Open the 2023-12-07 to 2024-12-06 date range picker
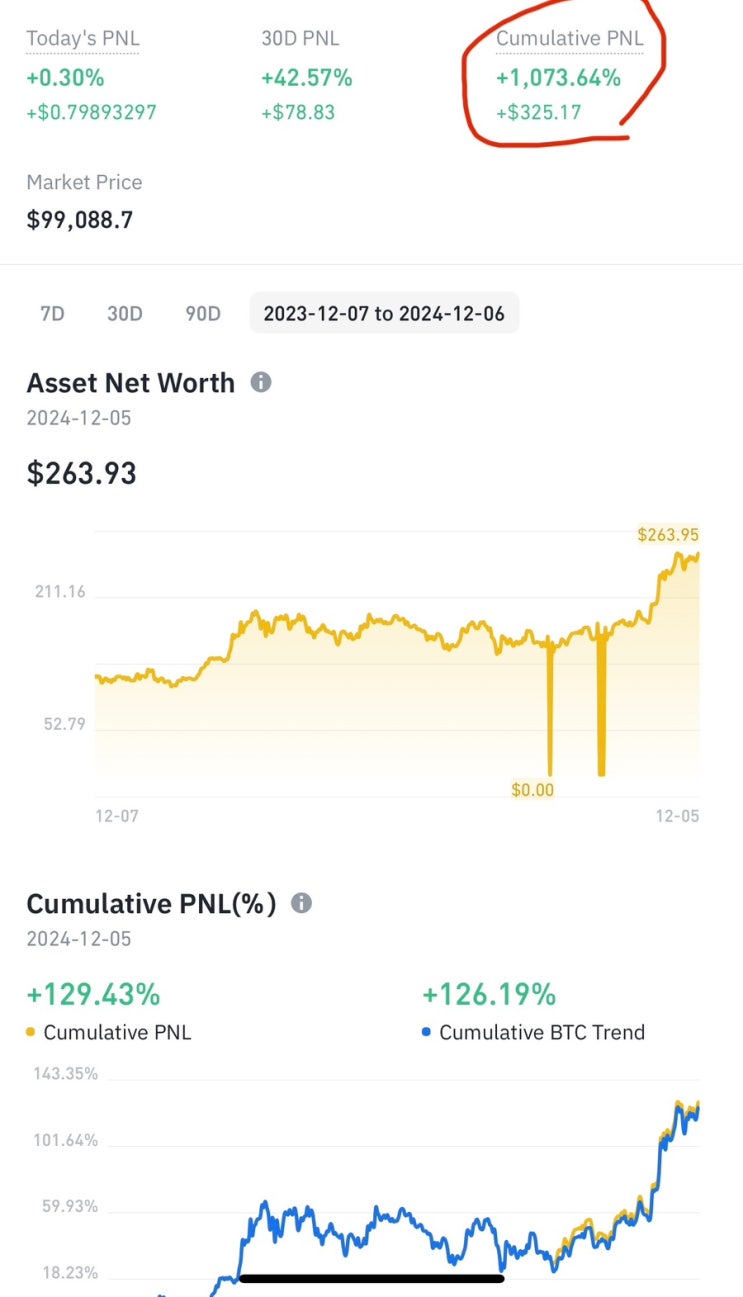 (384, 313)
